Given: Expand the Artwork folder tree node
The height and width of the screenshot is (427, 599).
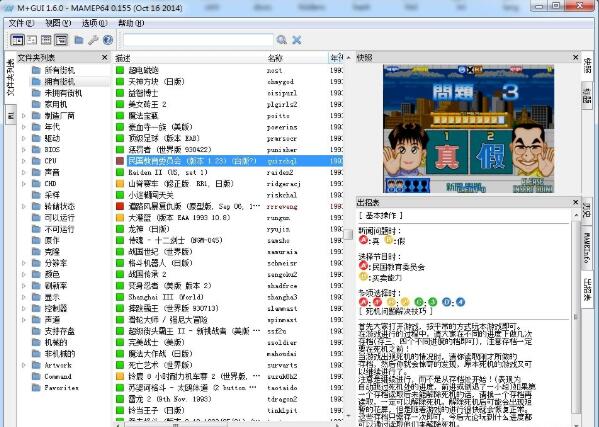Looking at the screenshot, I should (x=24, y=365).
